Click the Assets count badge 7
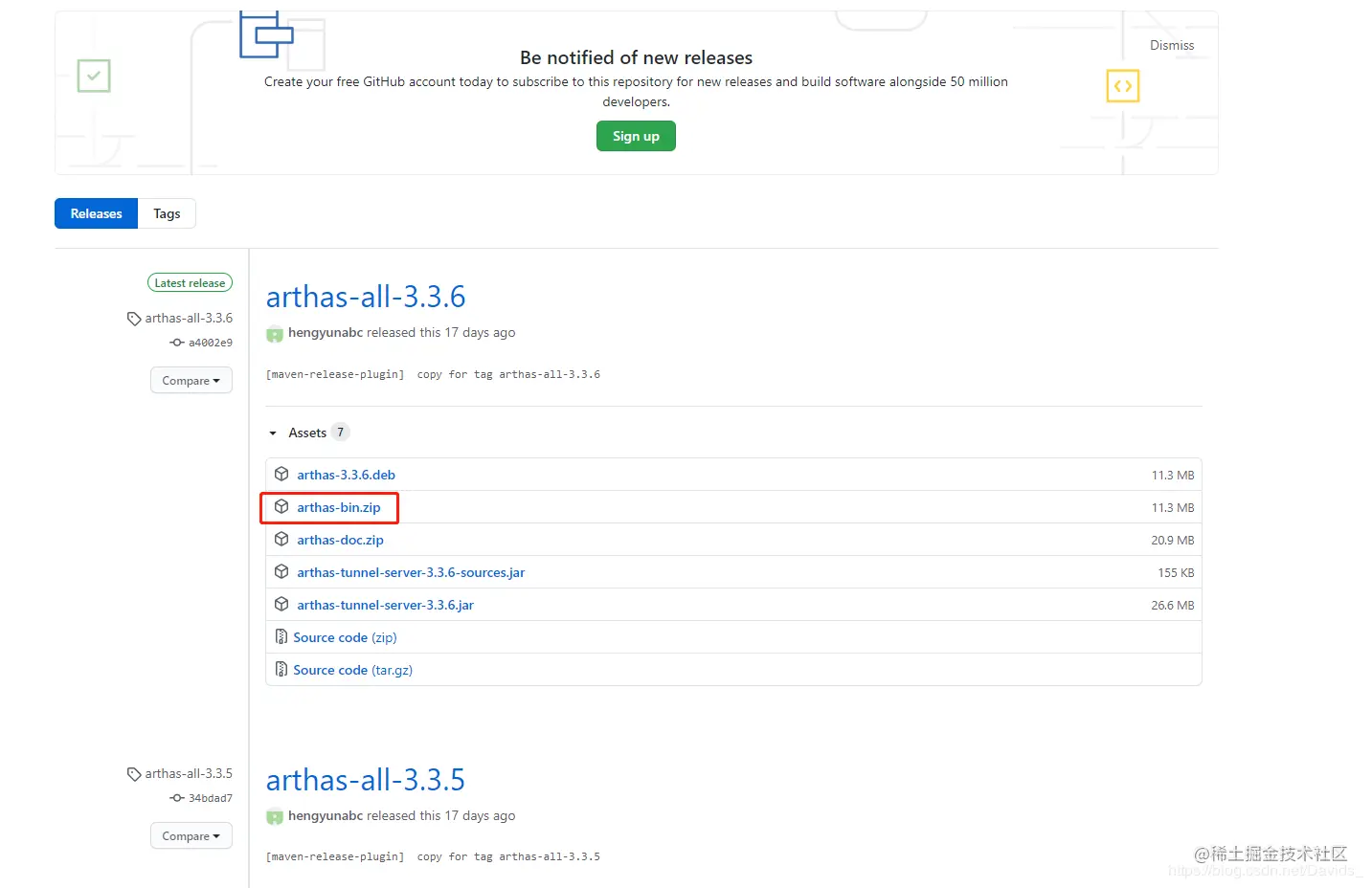Image resolution: width=1372 pixels, height=888 pixels. click(x=340, y=433)
